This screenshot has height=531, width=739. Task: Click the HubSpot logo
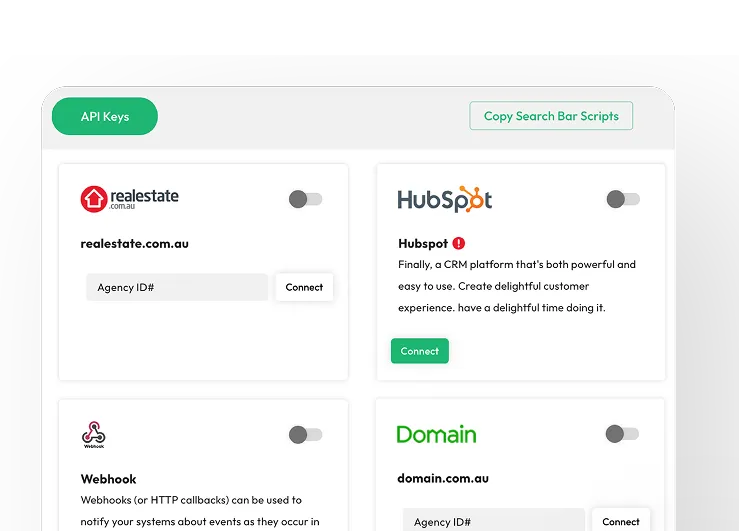click(x=445, y=199)
